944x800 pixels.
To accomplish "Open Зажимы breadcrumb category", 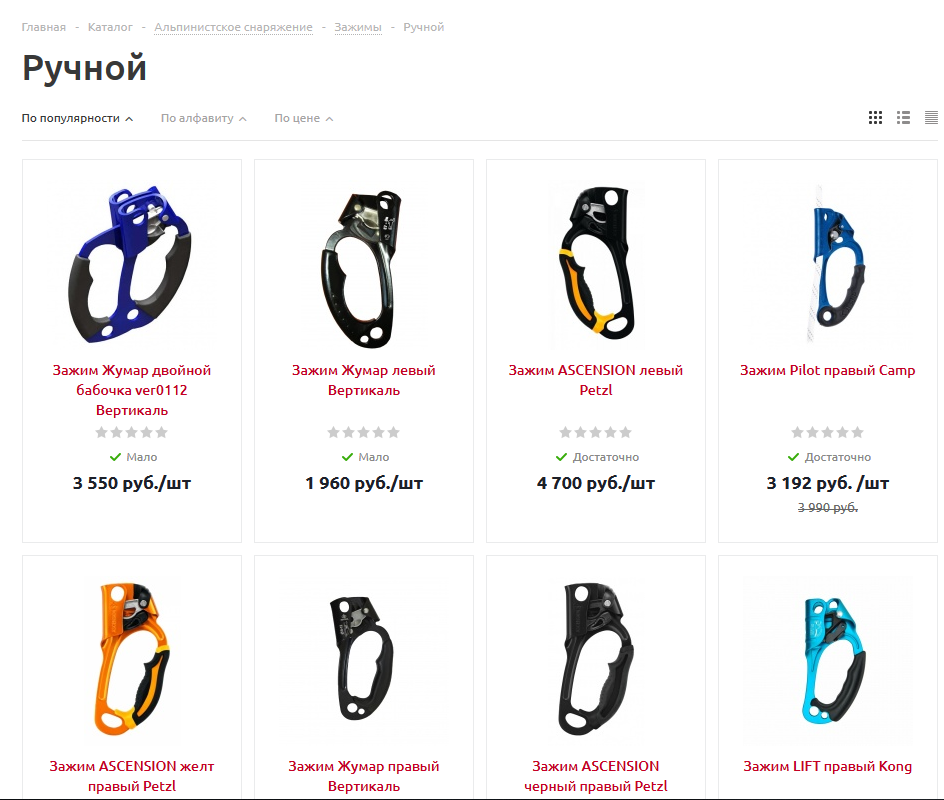I will pos(358,27).
